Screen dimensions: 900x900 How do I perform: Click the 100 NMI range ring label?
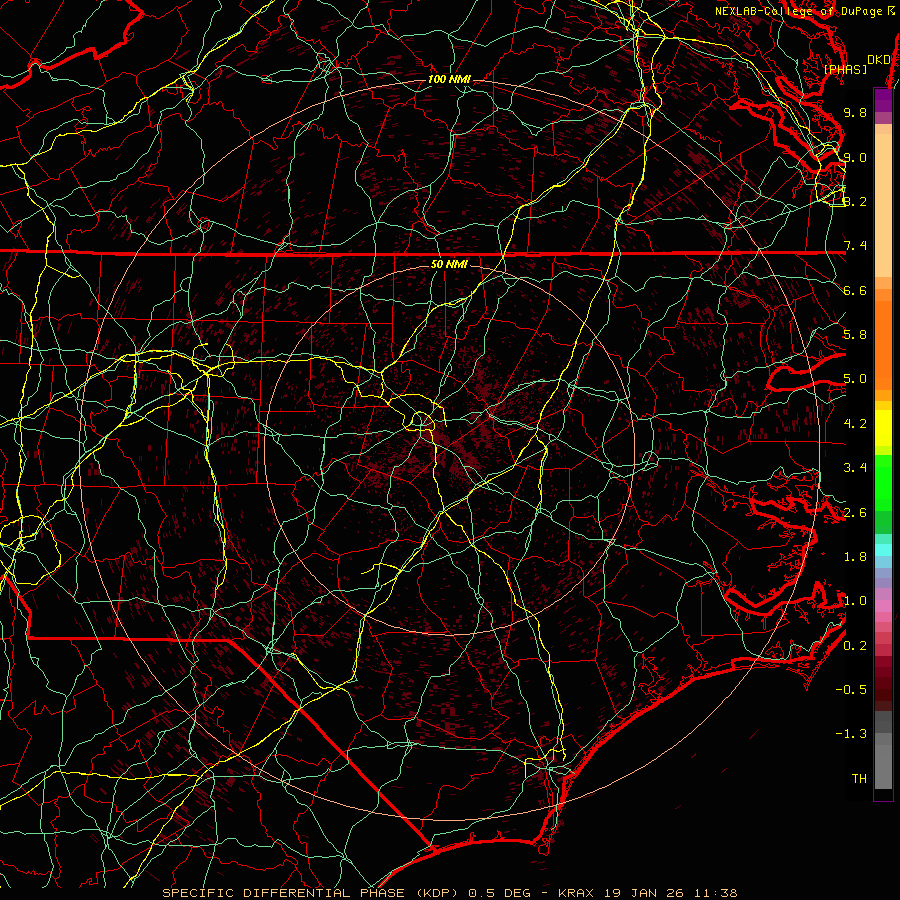[449, 79]
